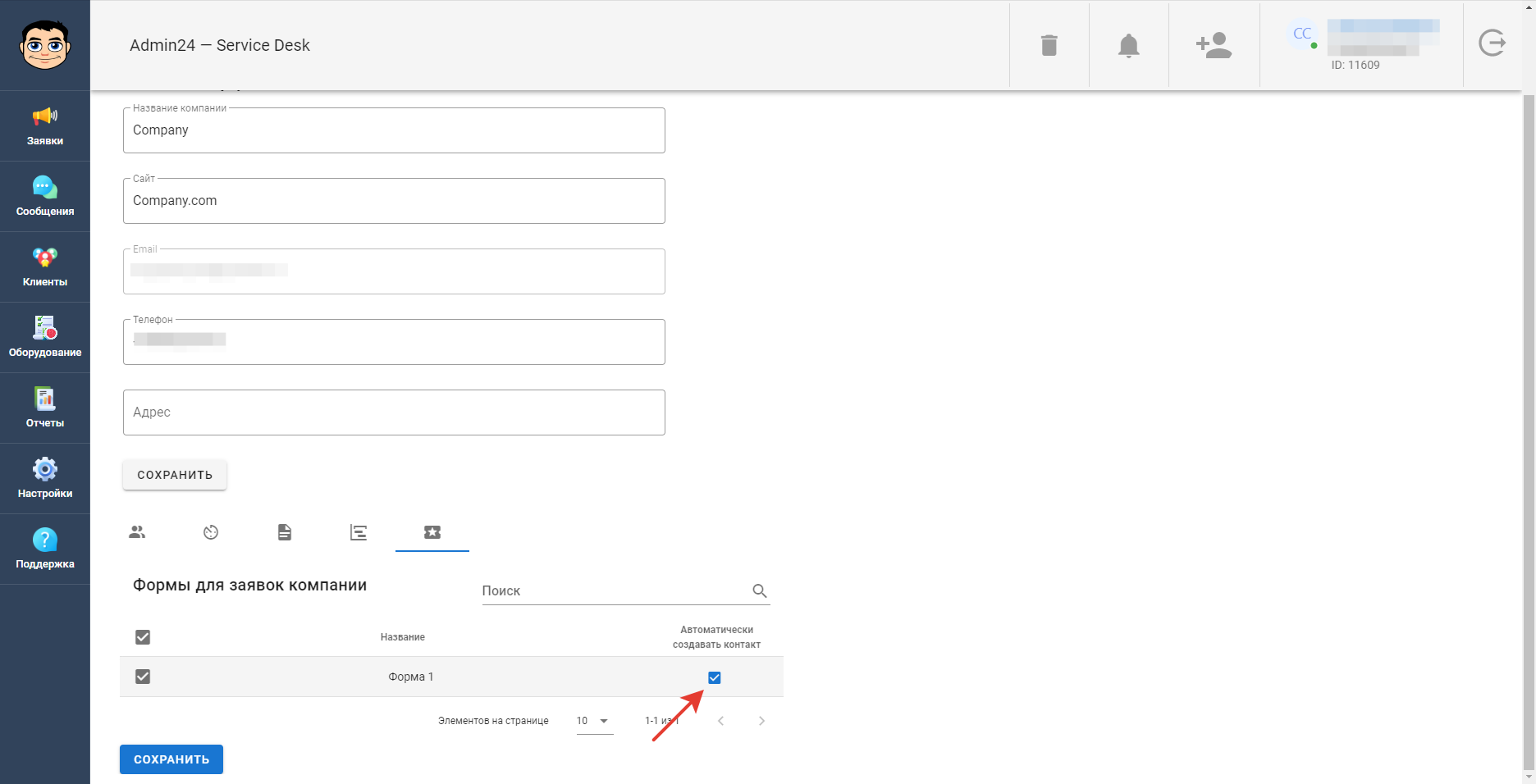Open the Отчеты section
The image size is (1536, 784).
45,408
